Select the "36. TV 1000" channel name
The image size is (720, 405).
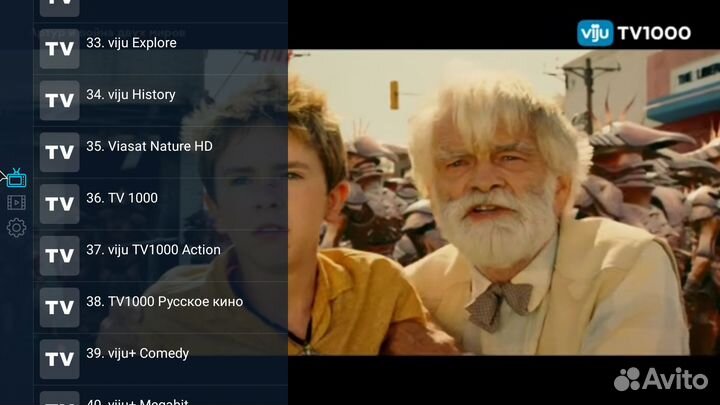coord(122,198)
